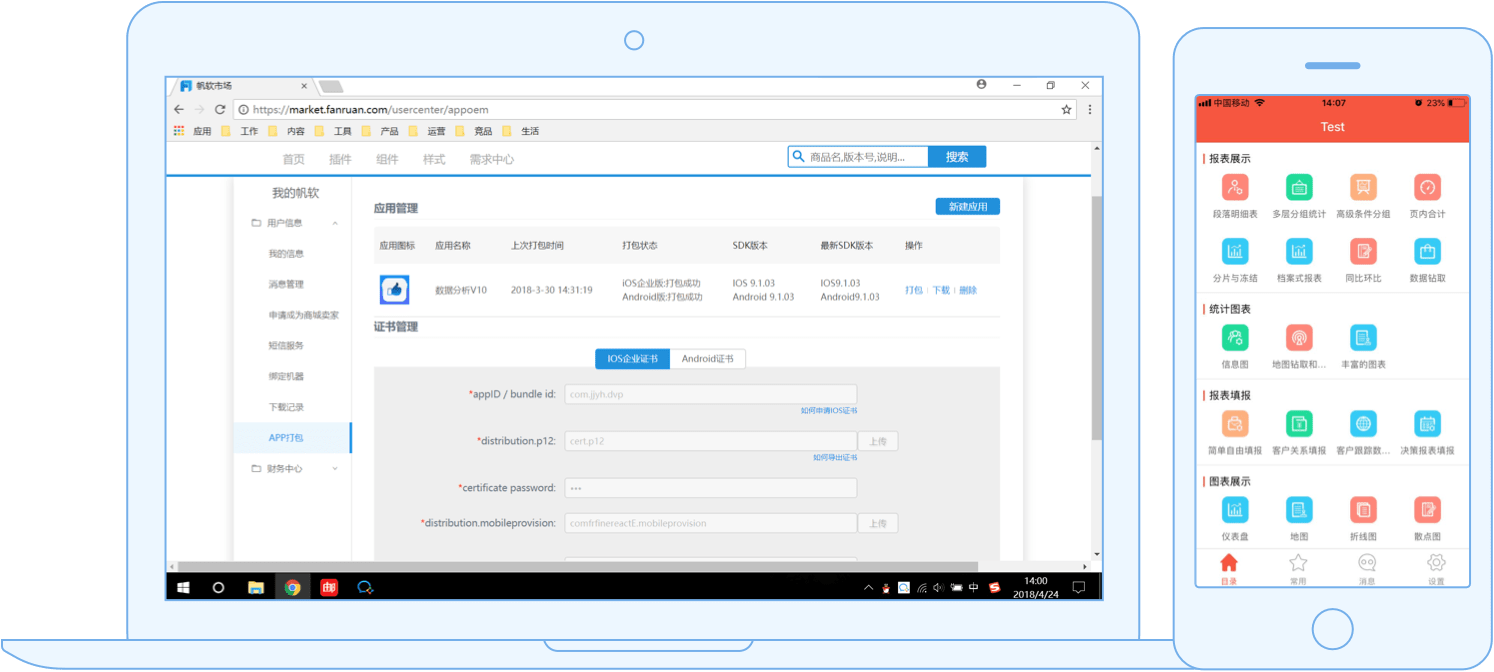Open 设置 gear in phone bottom bar
Viewport: 1494px width, 672px height.
(1436, 563)
